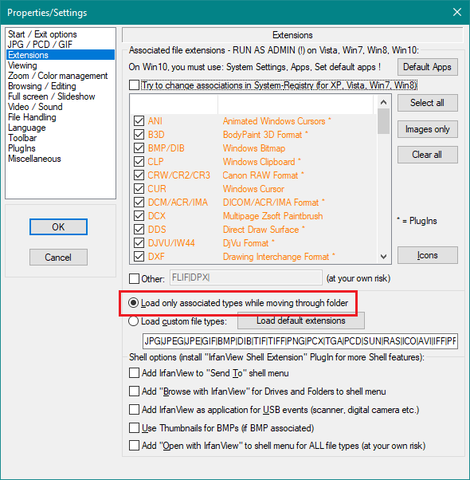Click Images only button
The height and width of the screenshot is (480, 470).
(x=427, y=129)
